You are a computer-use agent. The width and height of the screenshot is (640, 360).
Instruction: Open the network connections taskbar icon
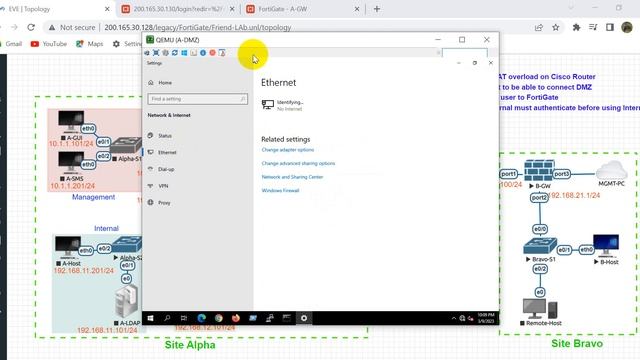[270, 318]
